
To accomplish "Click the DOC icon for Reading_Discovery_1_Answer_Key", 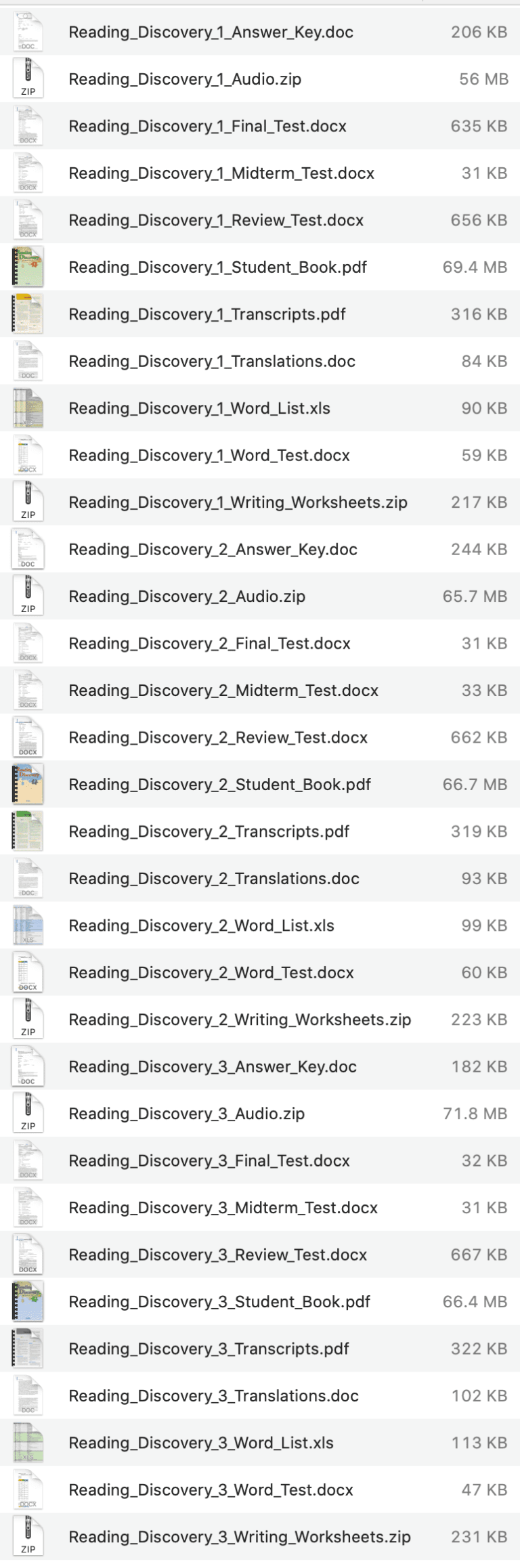I will 28,32.
